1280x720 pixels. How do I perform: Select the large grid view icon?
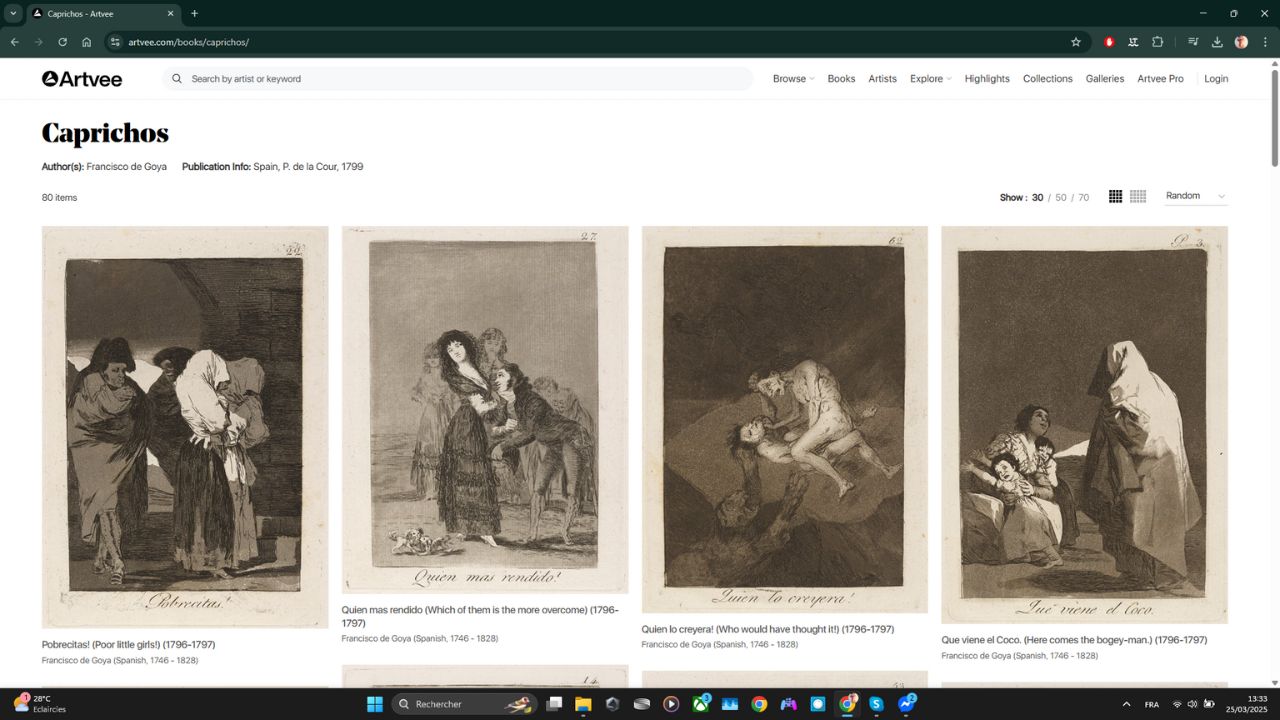pos(1114,196)
